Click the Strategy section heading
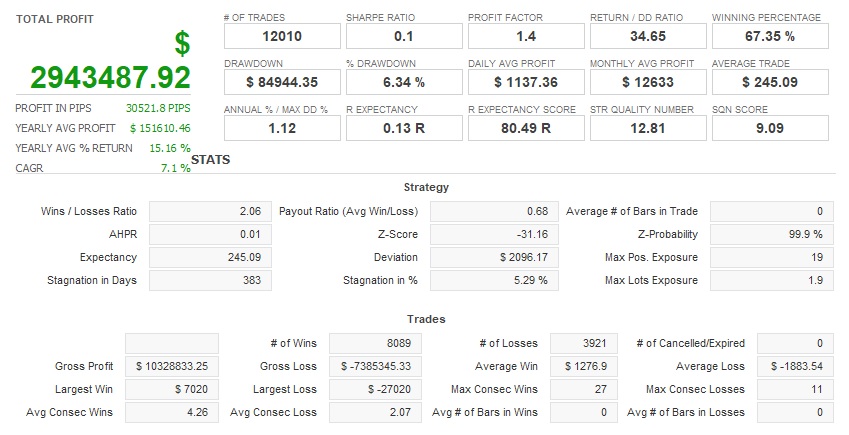Viewport: 849px width, 435px height. tap(426, 187)
